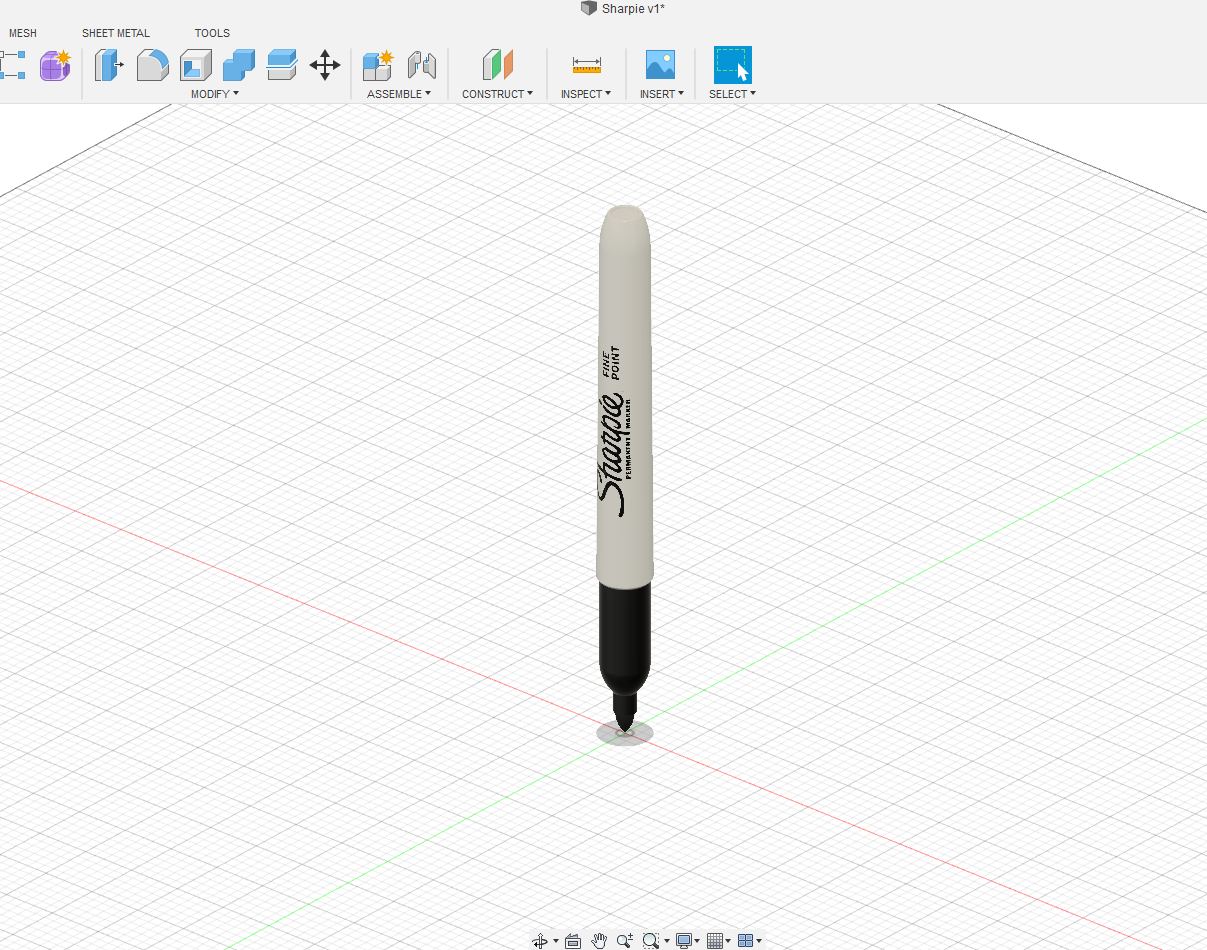Activate the Orbit tool
This screenshot has height=950, width=1207.
coord(540,940)
